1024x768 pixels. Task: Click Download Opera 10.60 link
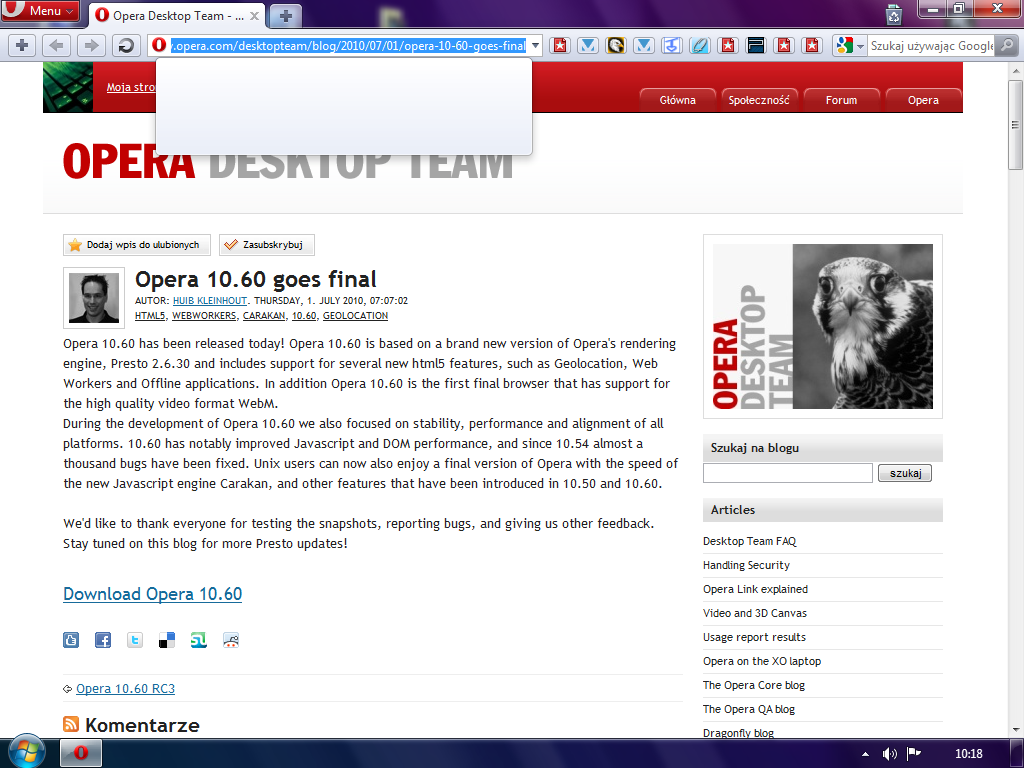pos(152,594)
